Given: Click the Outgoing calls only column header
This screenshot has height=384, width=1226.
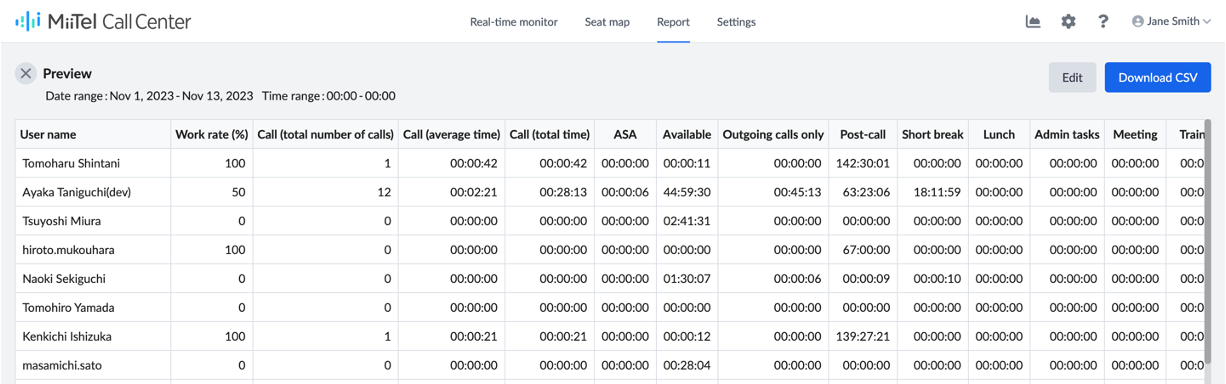Looking at the screenshot, I should click(x=773, y=134).
